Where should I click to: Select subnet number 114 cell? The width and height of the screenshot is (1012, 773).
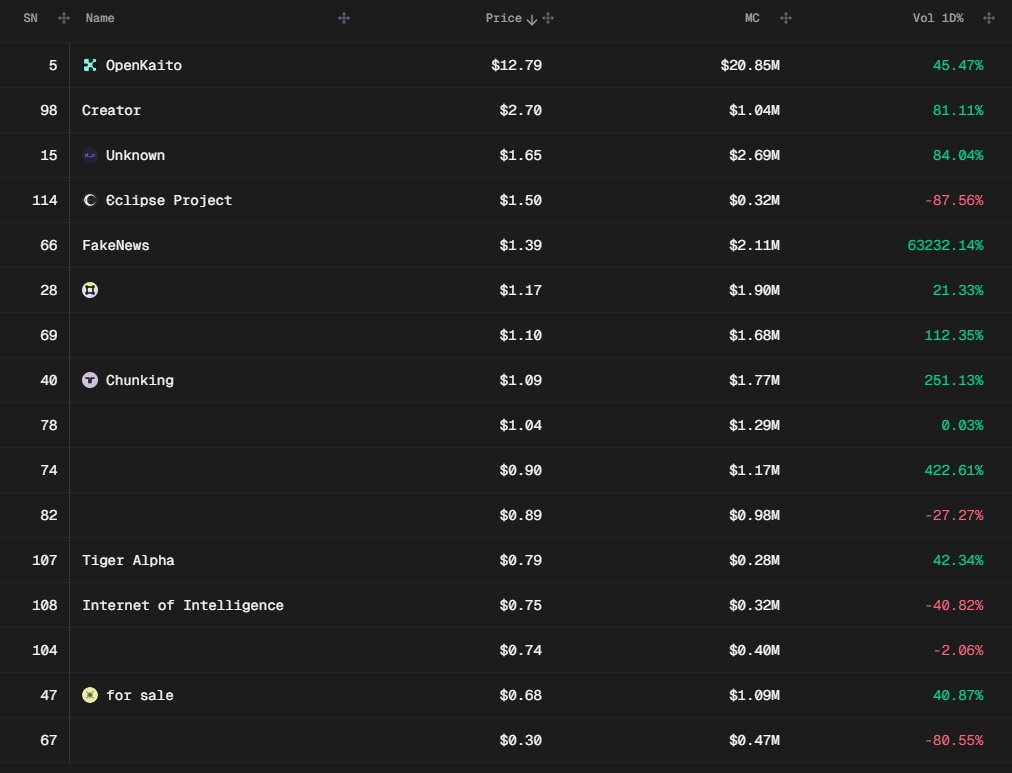point(45,200)
